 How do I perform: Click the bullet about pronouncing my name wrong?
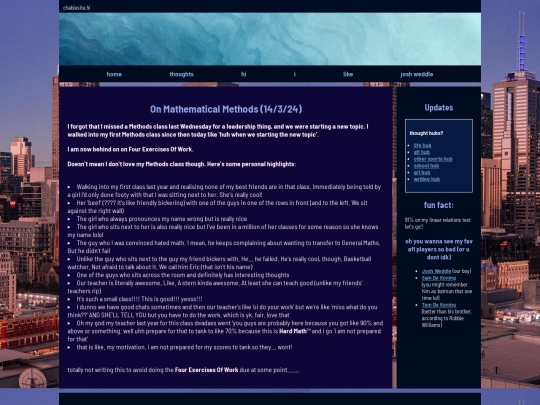pos(162,219)
